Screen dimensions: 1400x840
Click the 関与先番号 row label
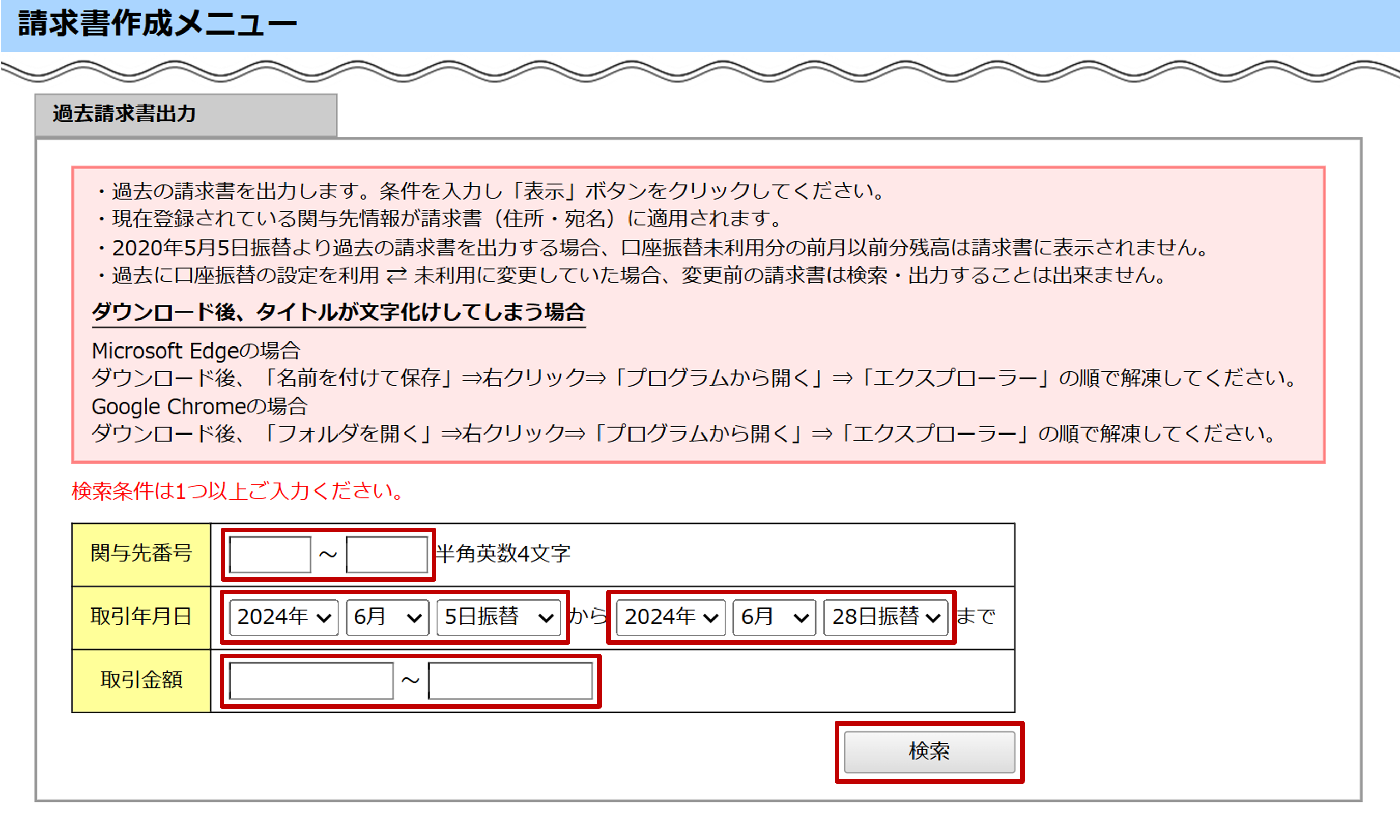[141, 554]
